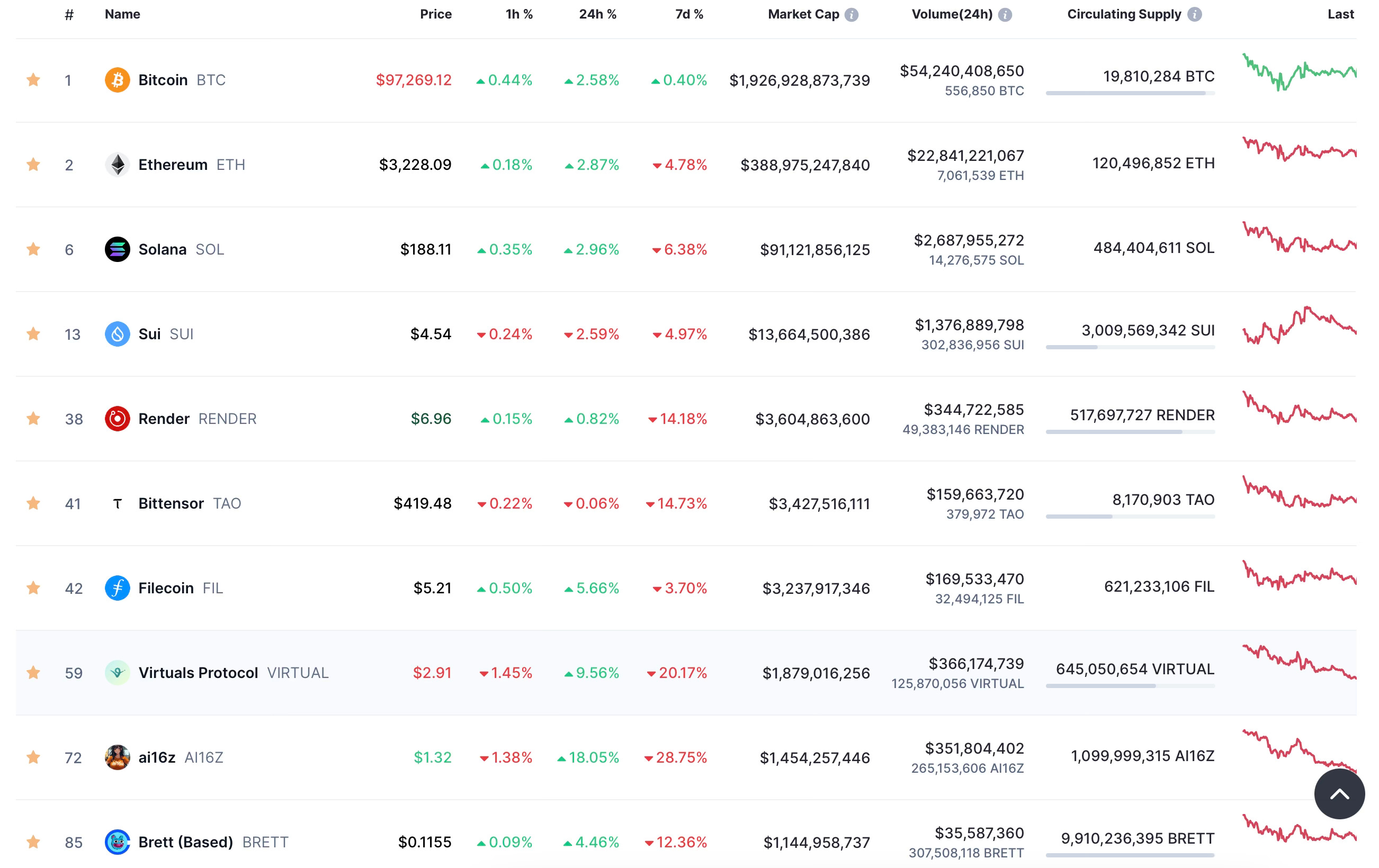Unstar Sui from watchlist

tap(33, 334)
